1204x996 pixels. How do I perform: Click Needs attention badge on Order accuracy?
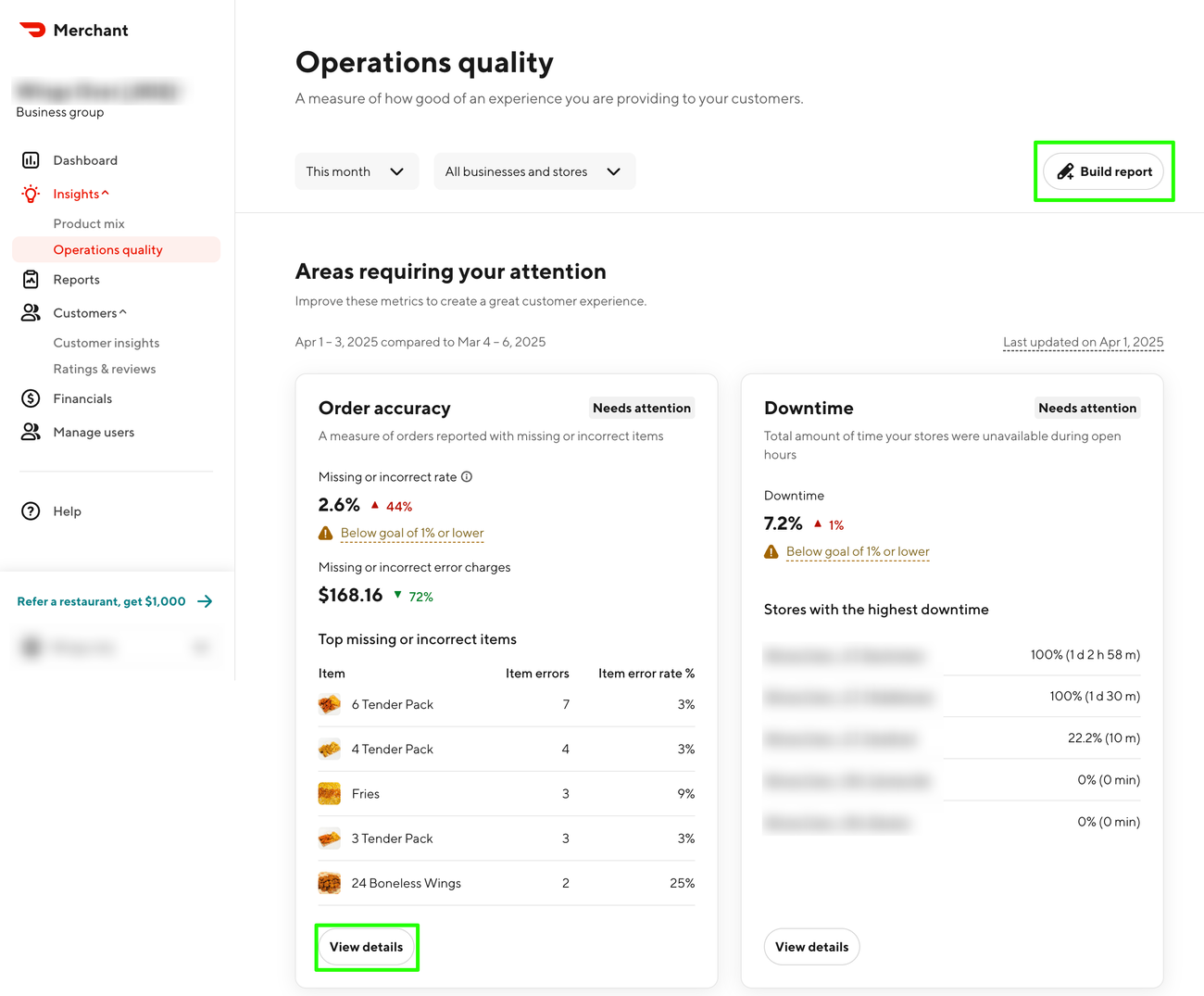point(642,408)
